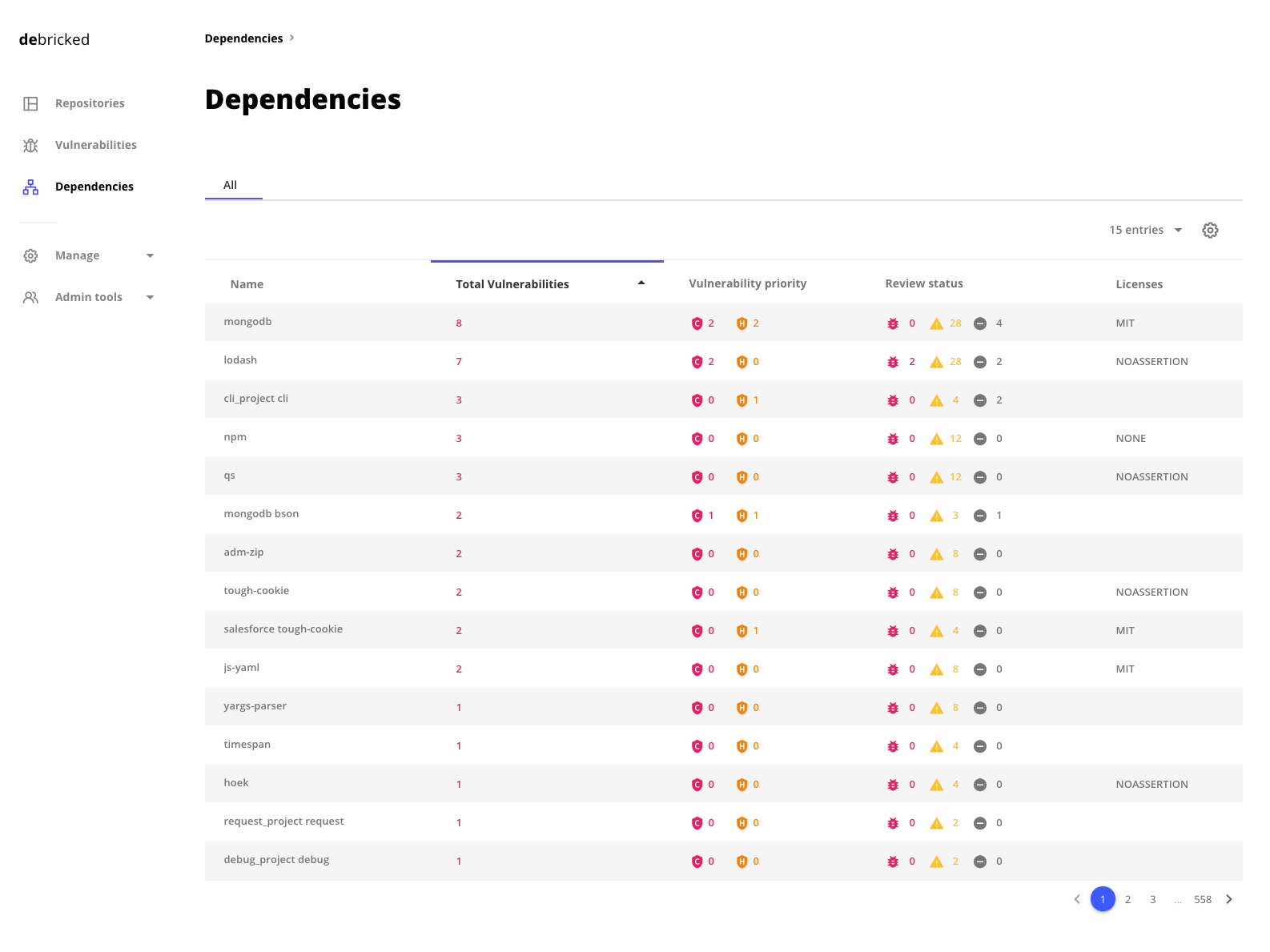The width and height of the screenshot is (1270, 952).
Task: Sort by Review status column header
Action: 924,283
